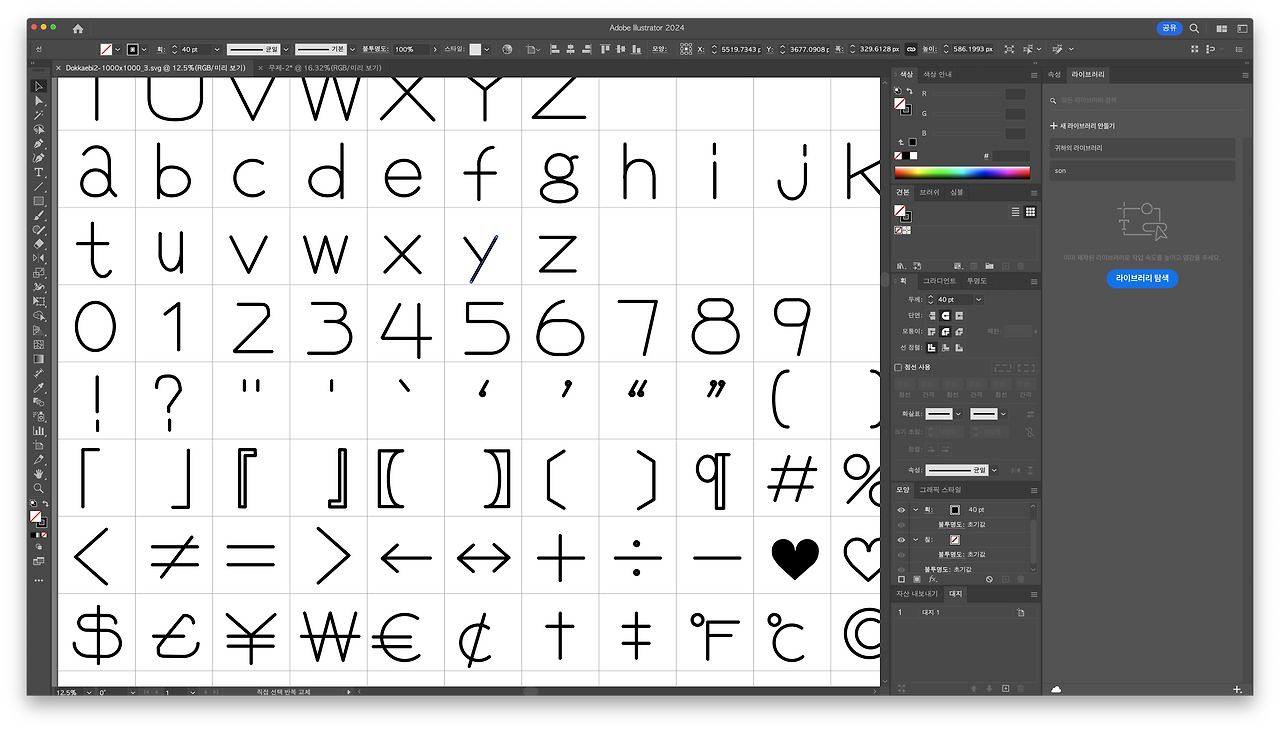Open stroke weight dropdown in control bar

point(216,49)
